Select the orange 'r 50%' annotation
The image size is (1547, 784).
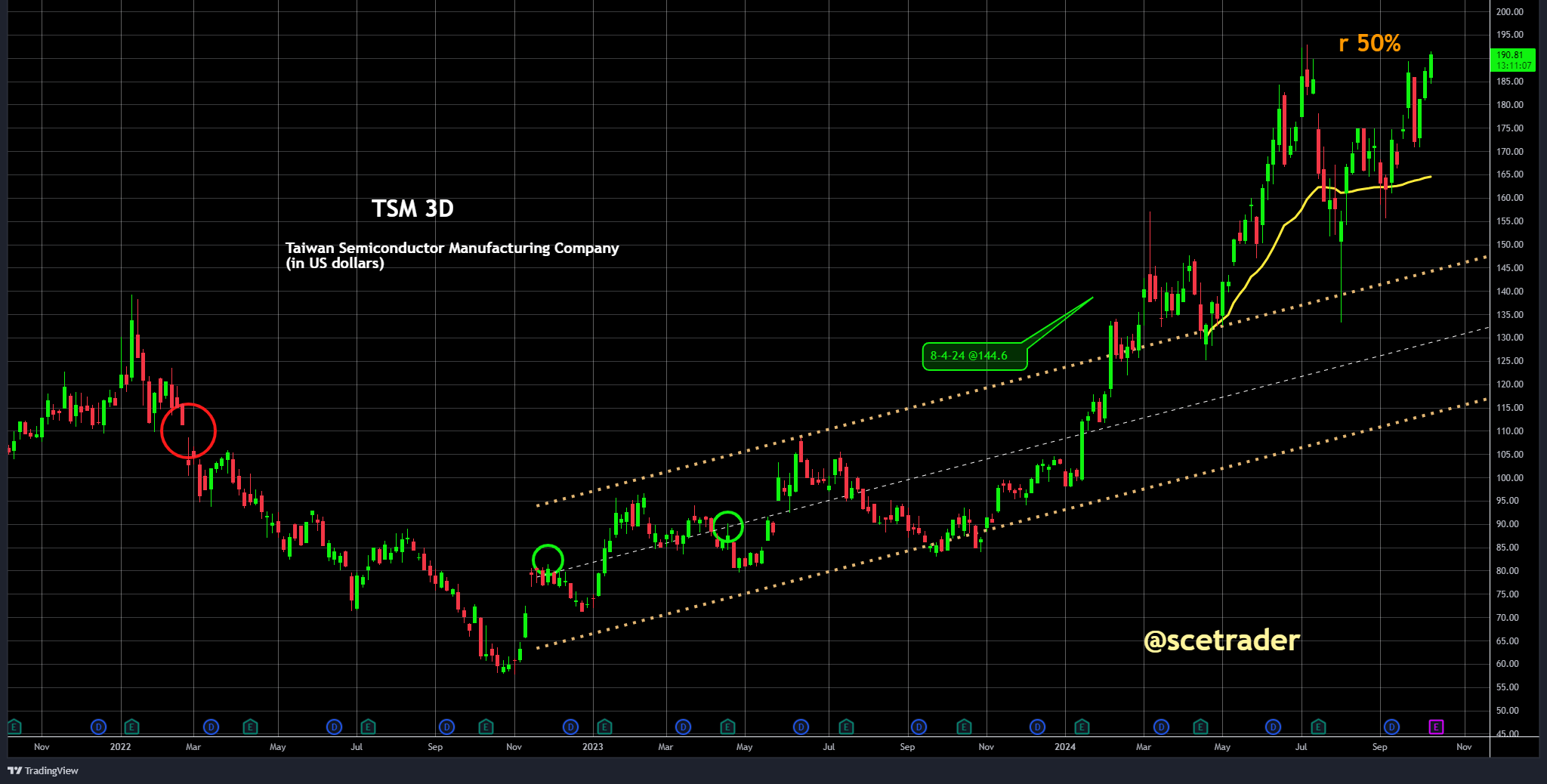point(1369,43)
